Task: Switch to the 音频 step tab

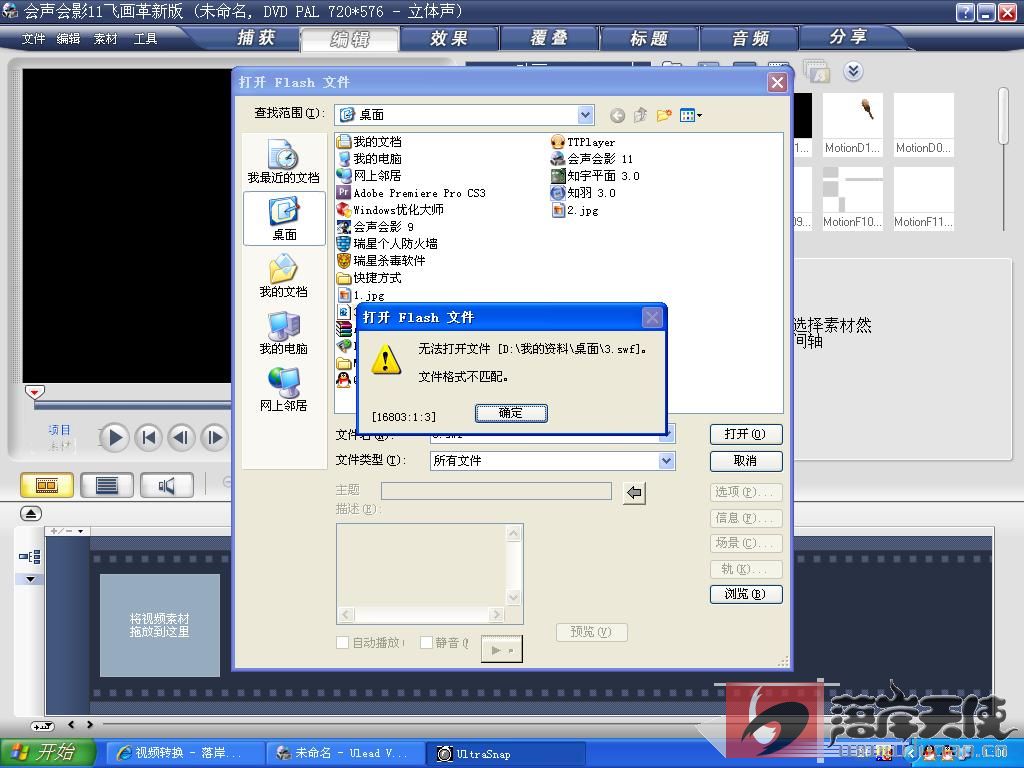Action: 750,39
